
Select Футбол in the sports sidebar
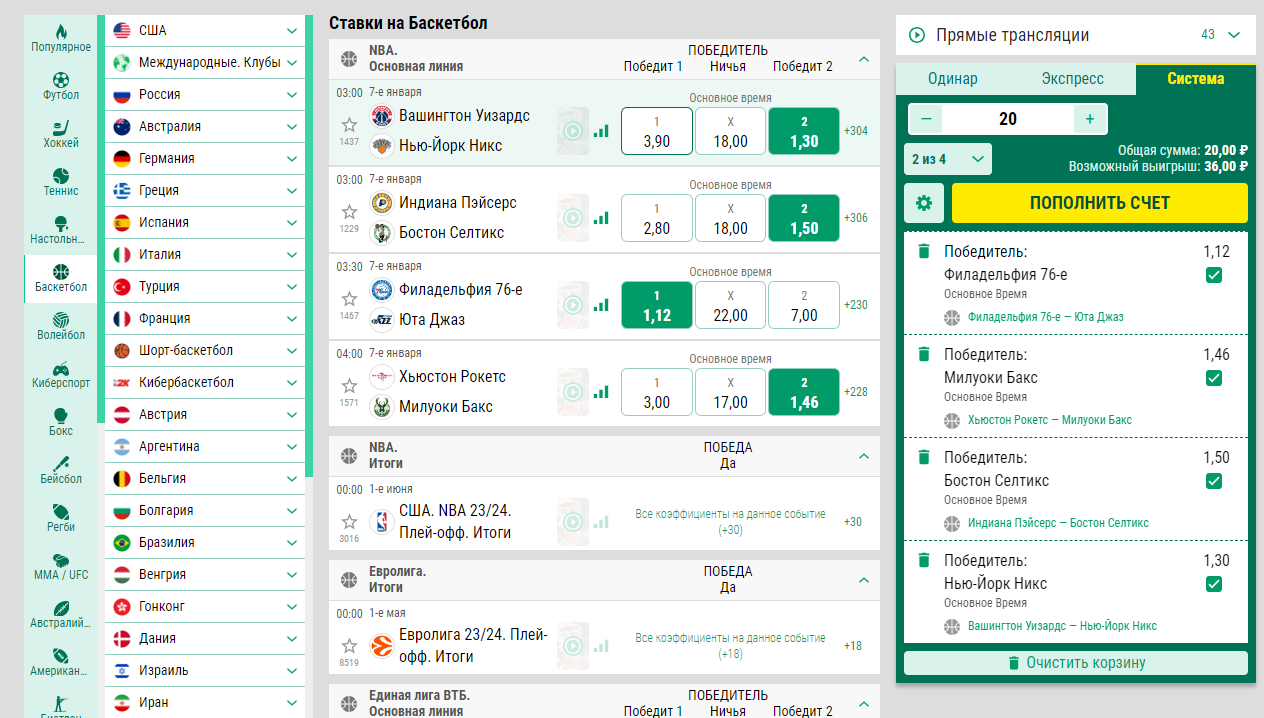(x=61, y=86)
